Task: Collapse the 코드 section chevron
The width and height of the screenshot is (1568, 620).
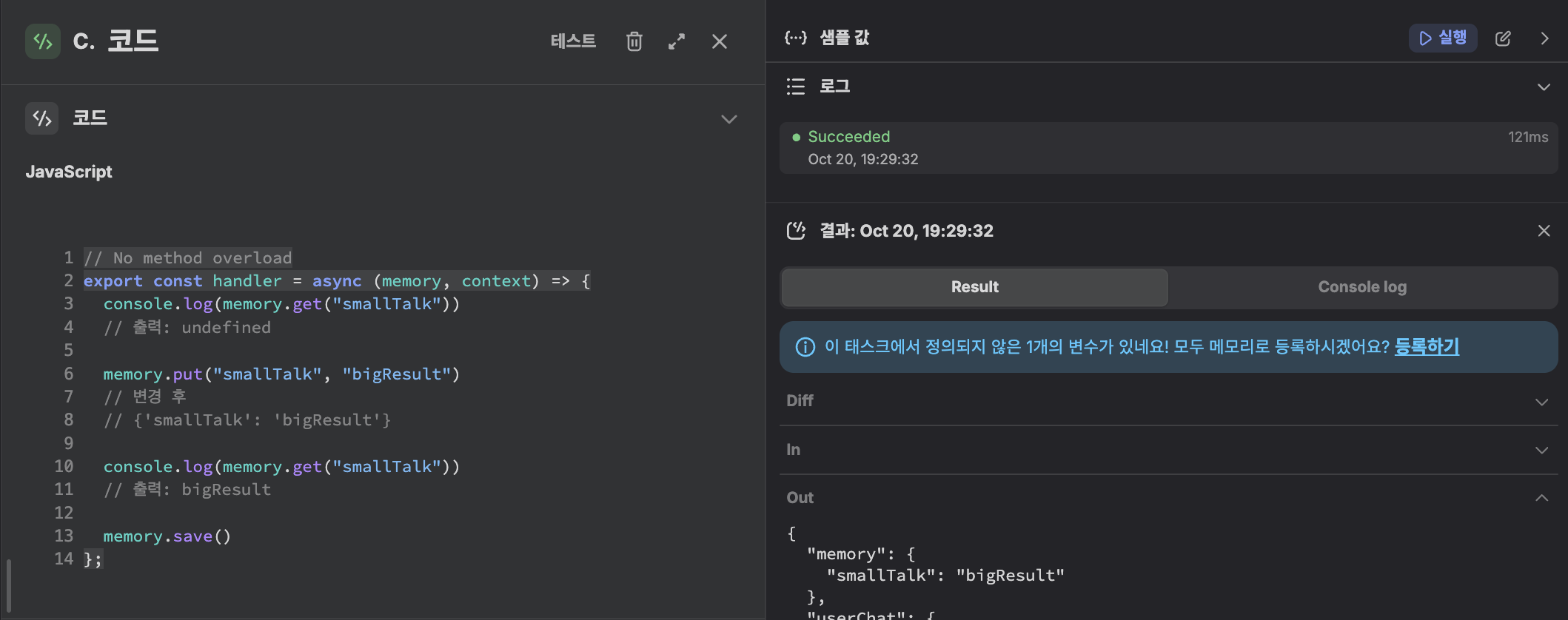Action: 729,119
